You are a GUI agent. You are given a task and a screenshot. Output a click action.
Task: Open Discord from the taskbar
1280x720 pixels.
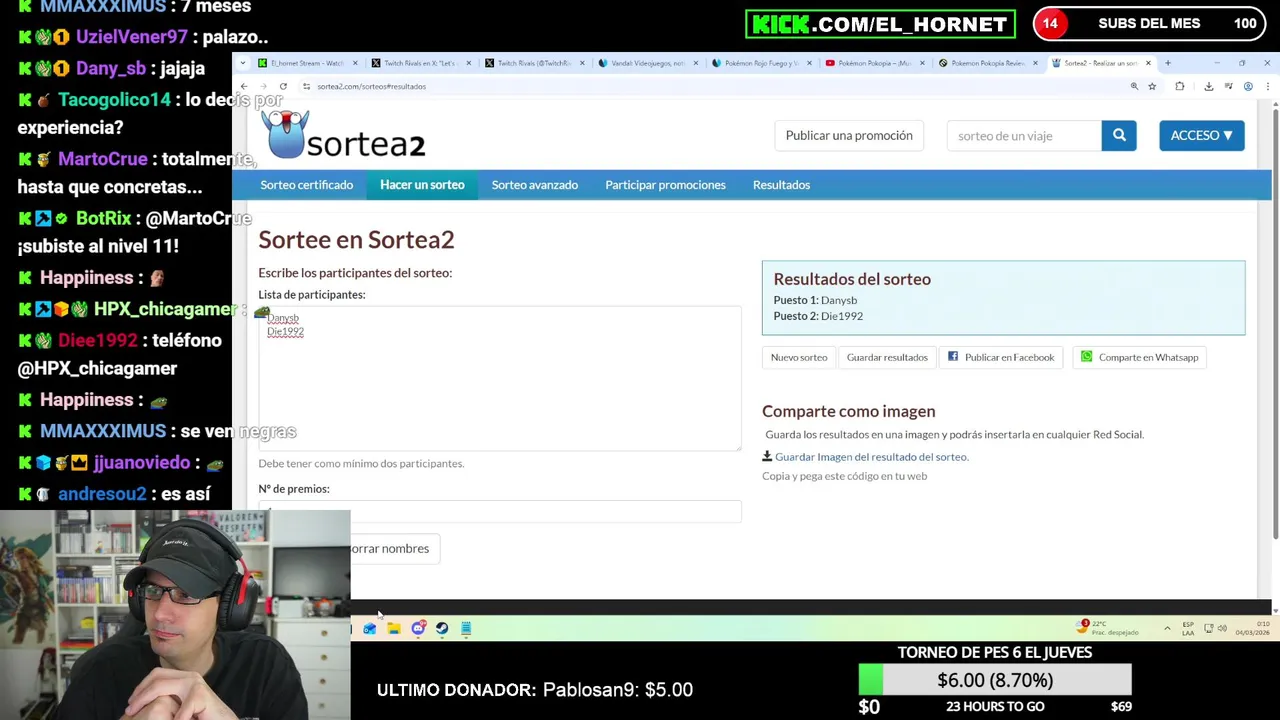[x=418, y=628]
